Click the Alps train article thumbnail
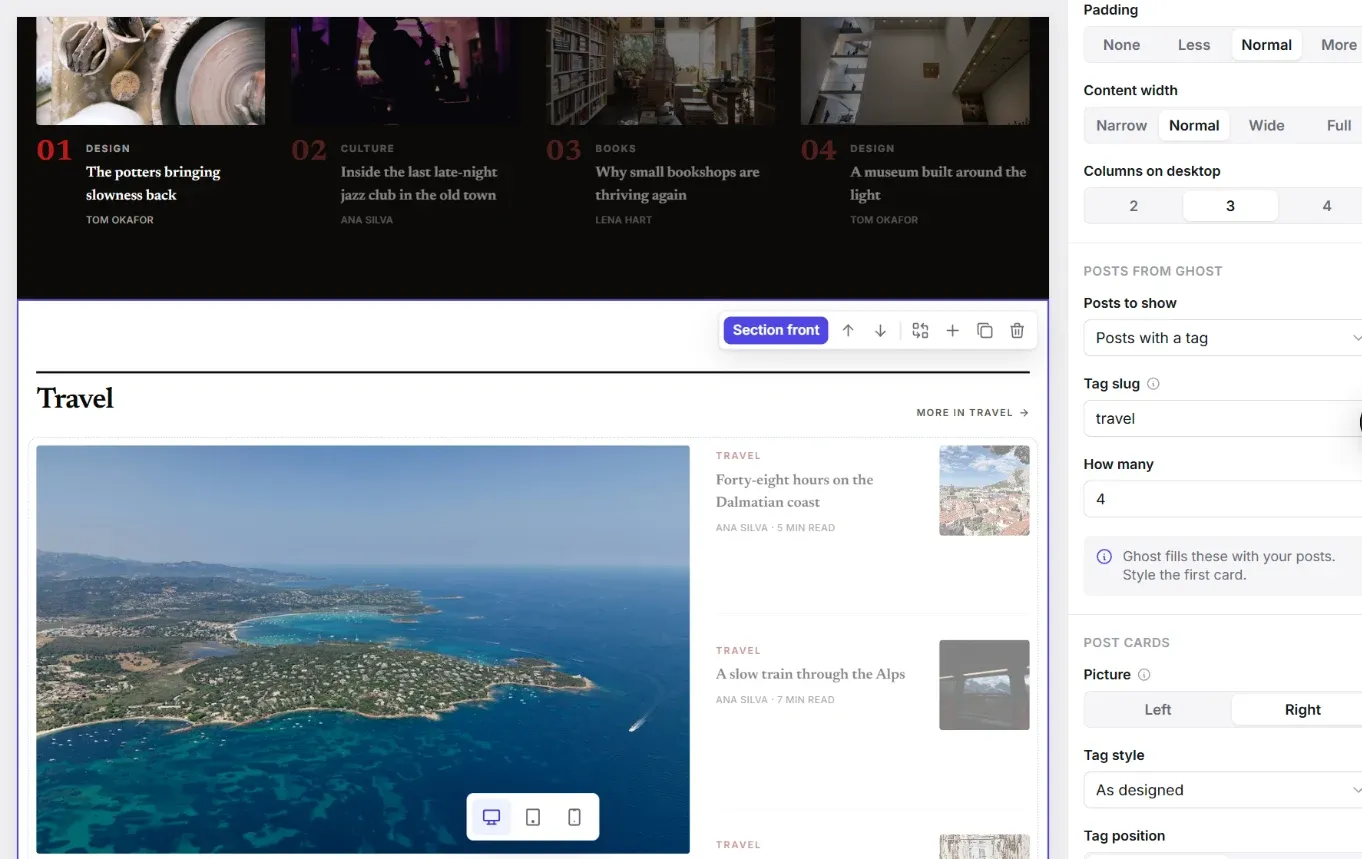Viewport: 1362px width, 859px height. point(984,685)
